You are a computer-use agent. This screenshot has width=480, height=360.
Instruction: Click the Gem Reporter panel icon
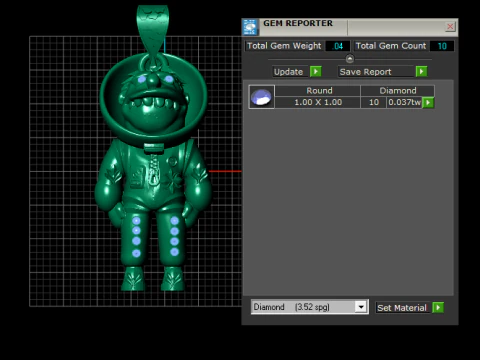click(x=250, y=27)
